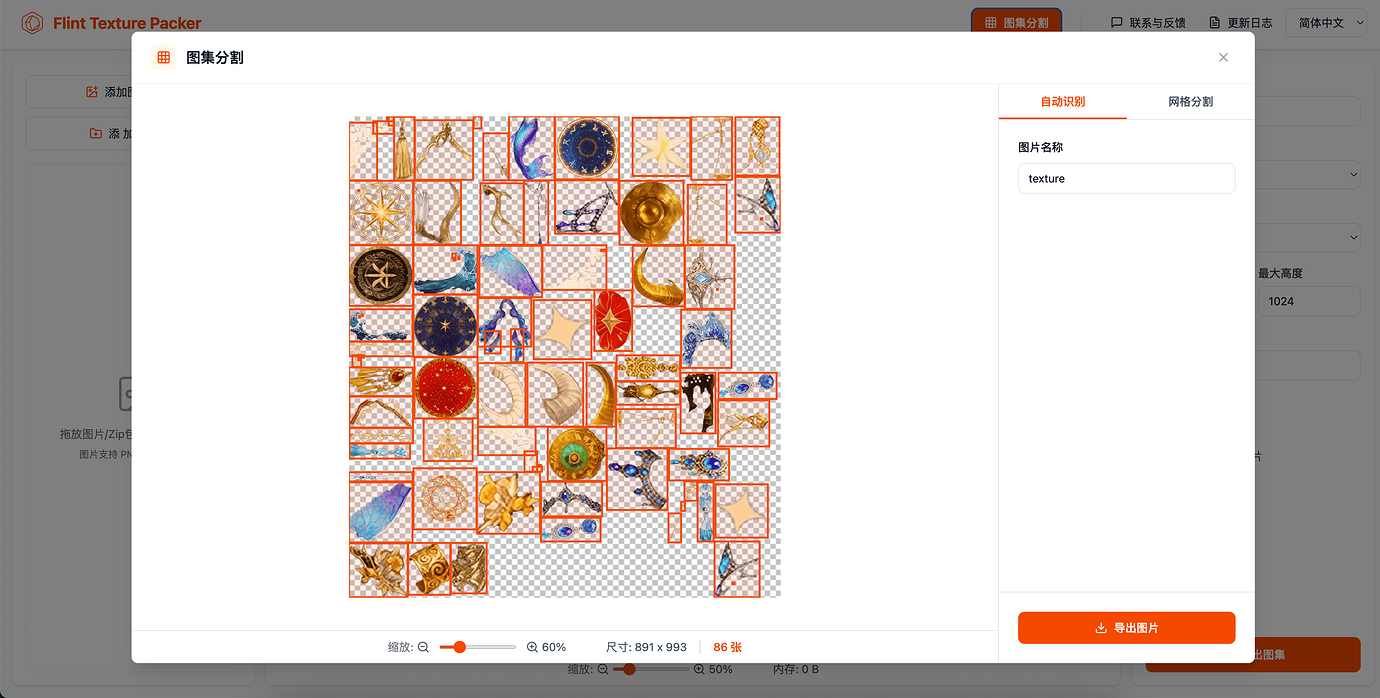Click the 1024 最大高度 field
1380x698 pixels.
point(1309,301)
